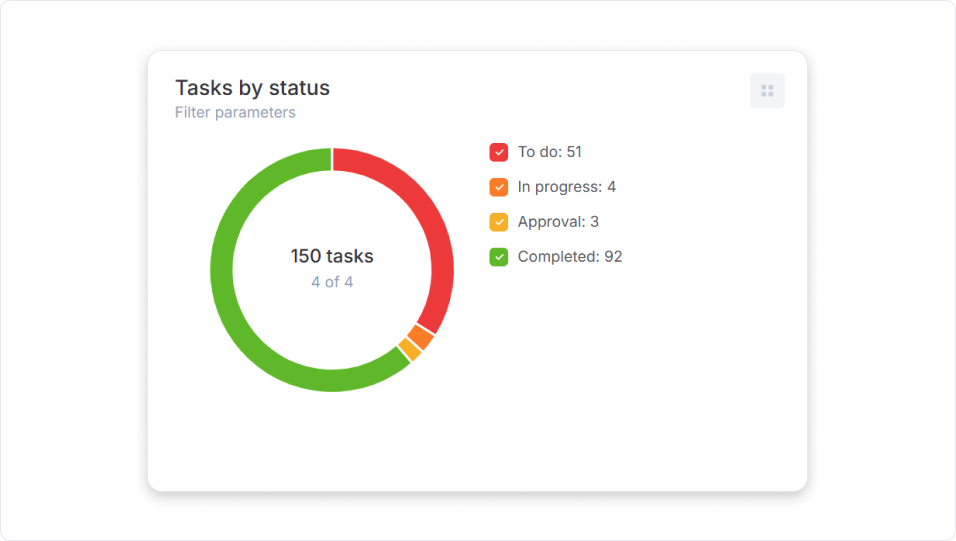
Task: Click the small orange In progress segment
Action: [422, 337]
